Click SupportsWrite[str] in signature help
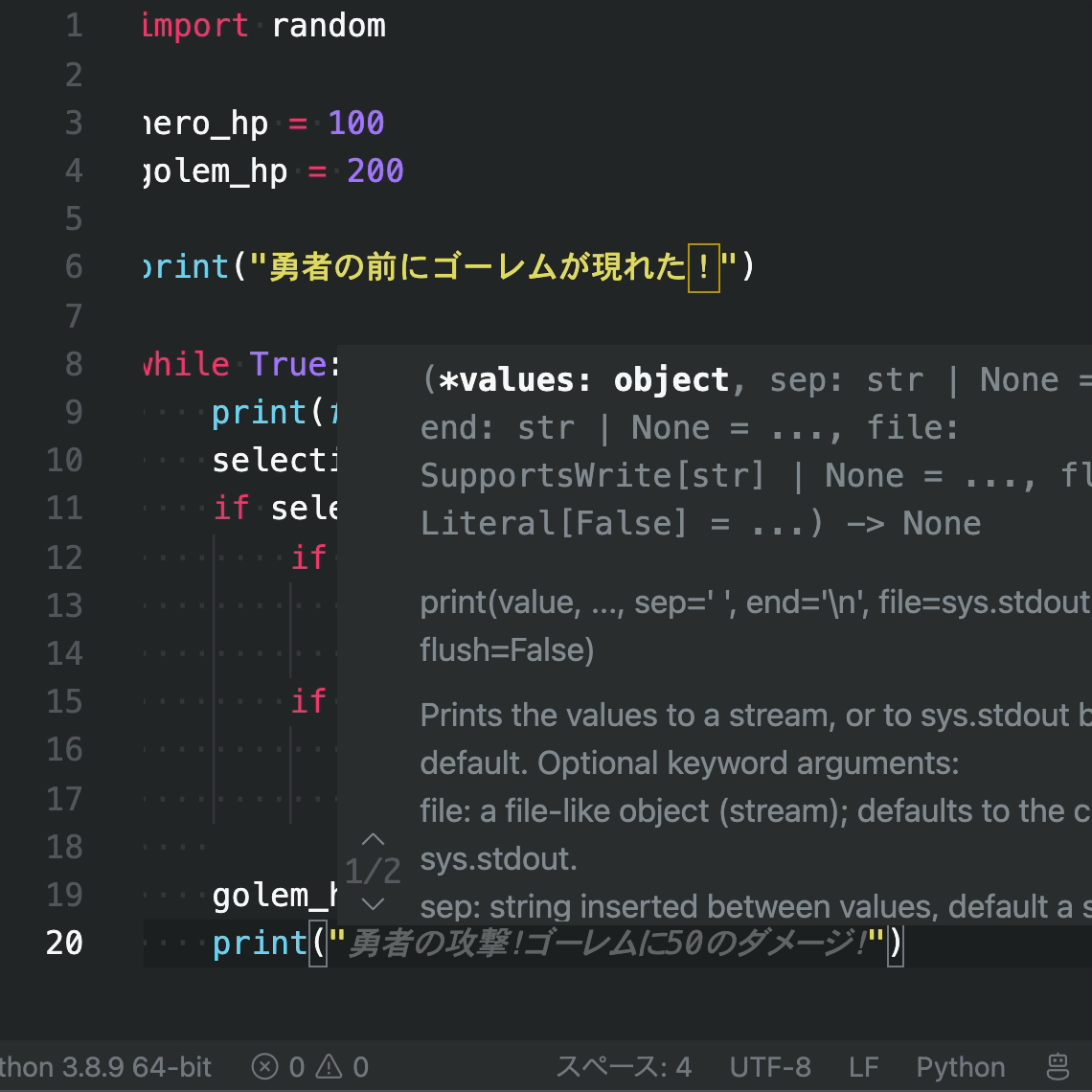The height and width of the screenshot is (1092, 1092). click(593, 476)
